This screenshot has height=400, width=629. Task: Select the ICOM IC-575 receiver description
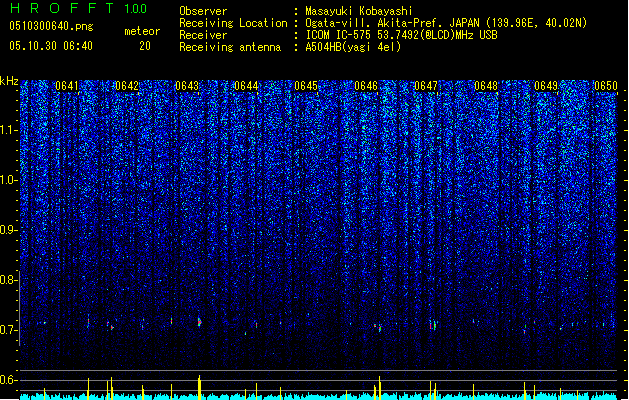point(402,35)
